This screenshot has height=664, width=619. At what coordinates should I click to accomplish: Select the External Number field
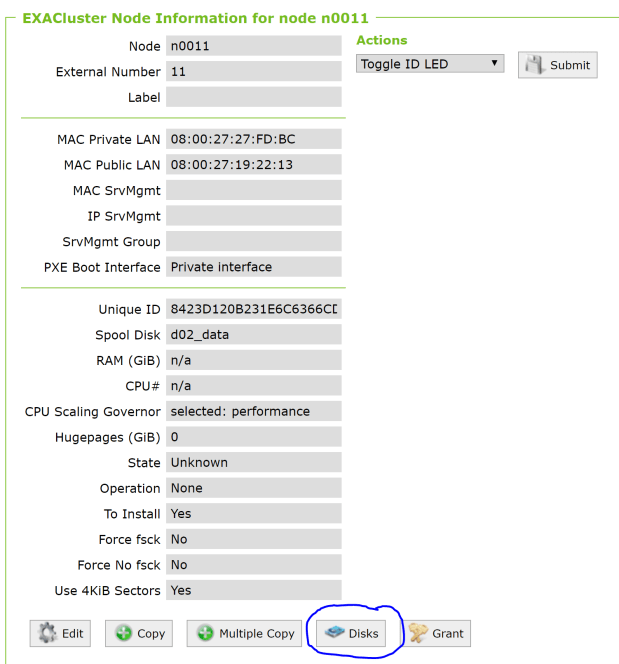pos(254,72)
